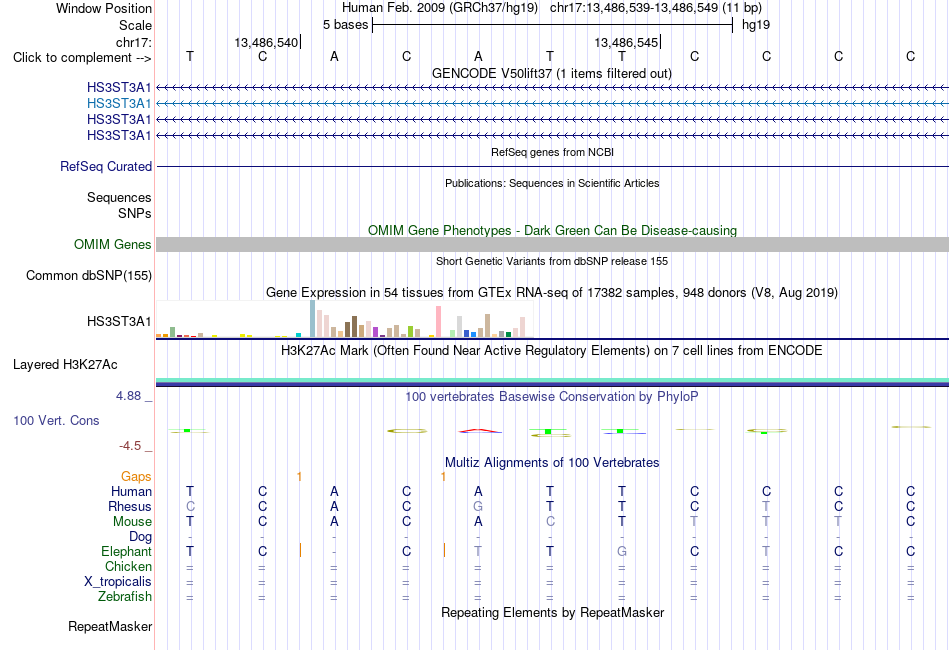This screenshot has width=950, height=650.
Task: Select the Human species row label
Action: click(131, 491)
